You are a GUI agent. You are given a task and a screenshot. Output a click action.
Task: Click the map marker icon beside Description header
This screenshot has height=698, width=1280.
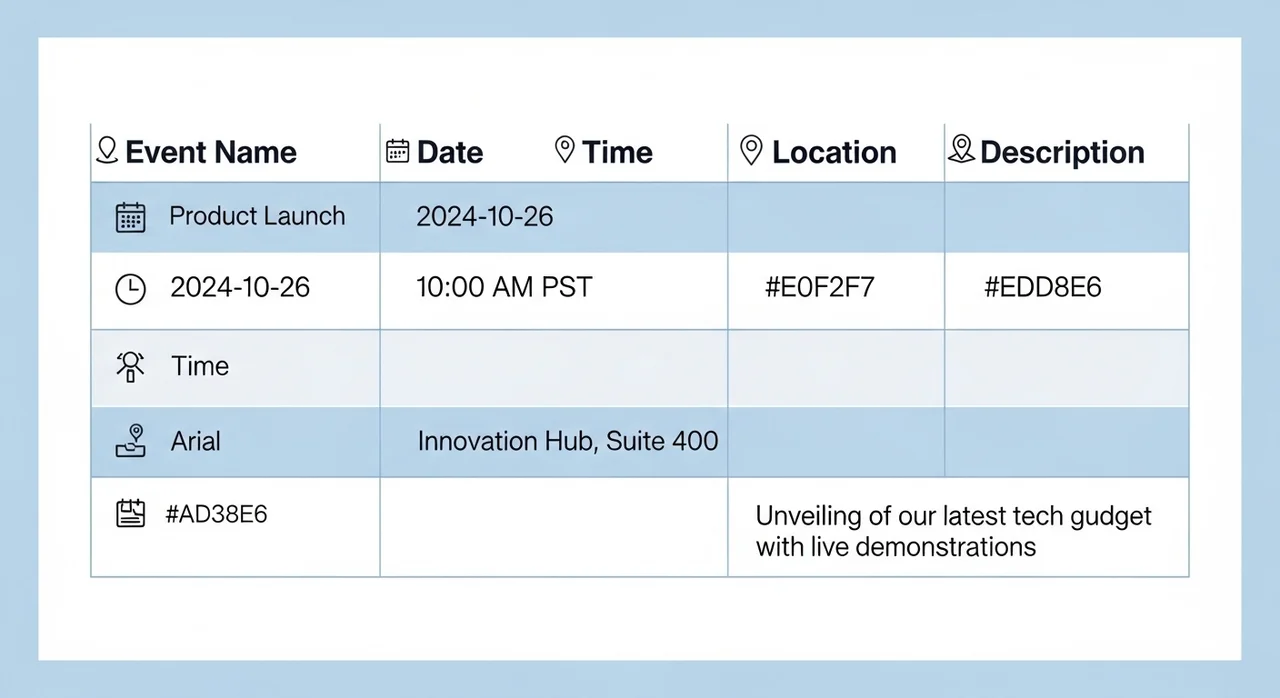pos(961,150)
